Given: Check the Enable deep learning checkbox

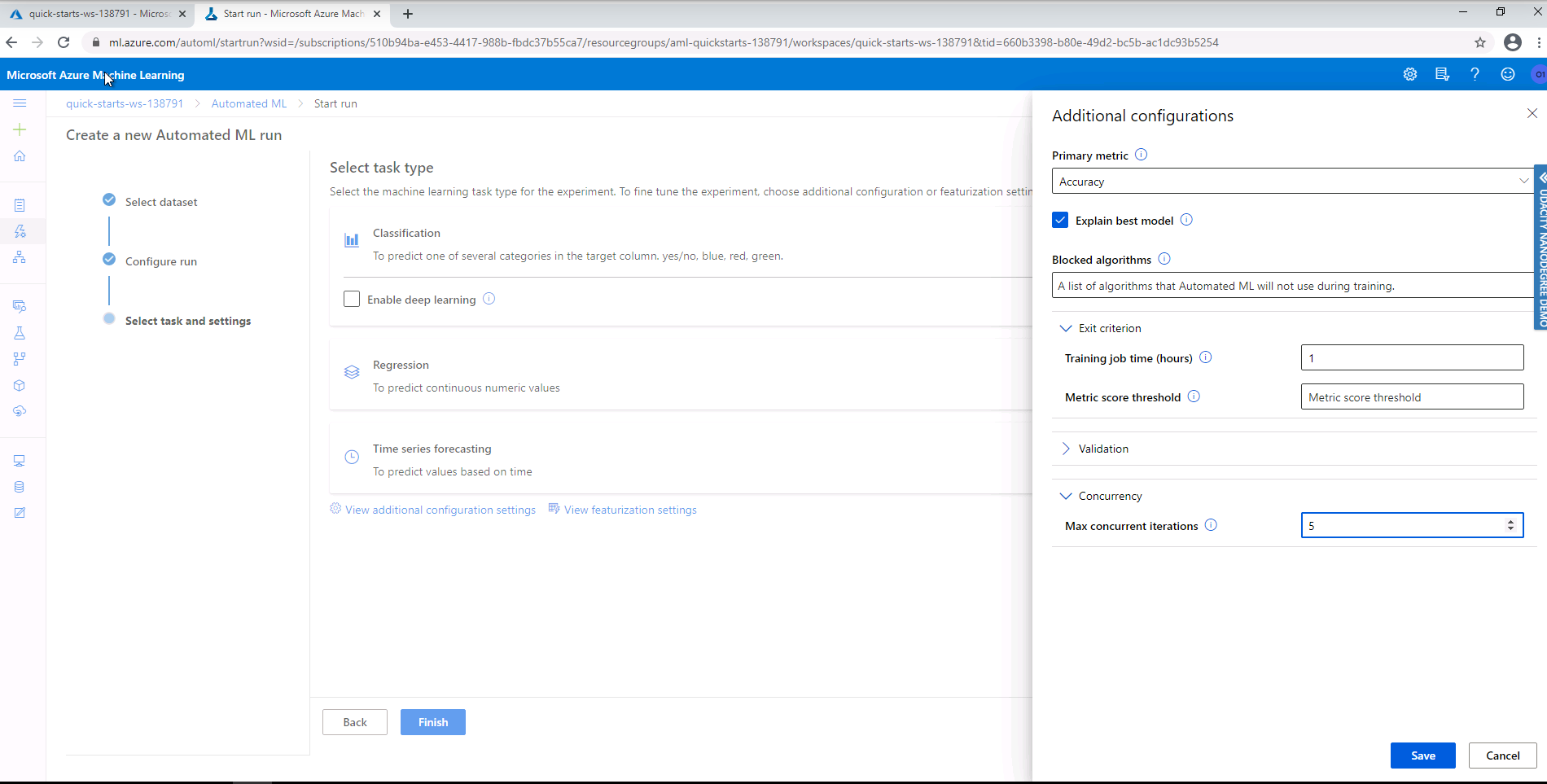Looking at the screenshot, I should click(352, 299).
